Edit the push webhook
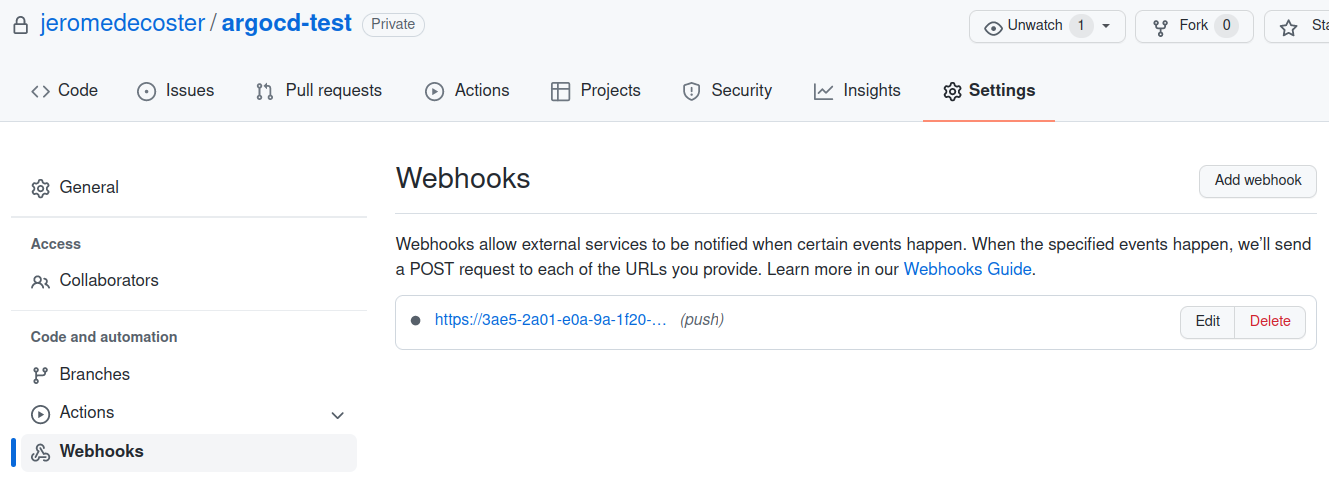1329x482 pixels. [1207, 321]
